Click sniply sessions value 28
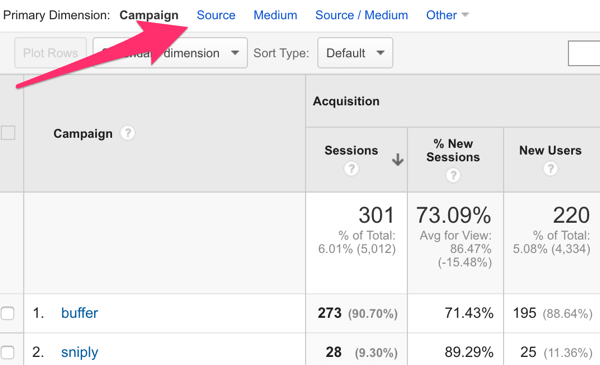This screenshot has width=600, height=365. coord(333,352)
